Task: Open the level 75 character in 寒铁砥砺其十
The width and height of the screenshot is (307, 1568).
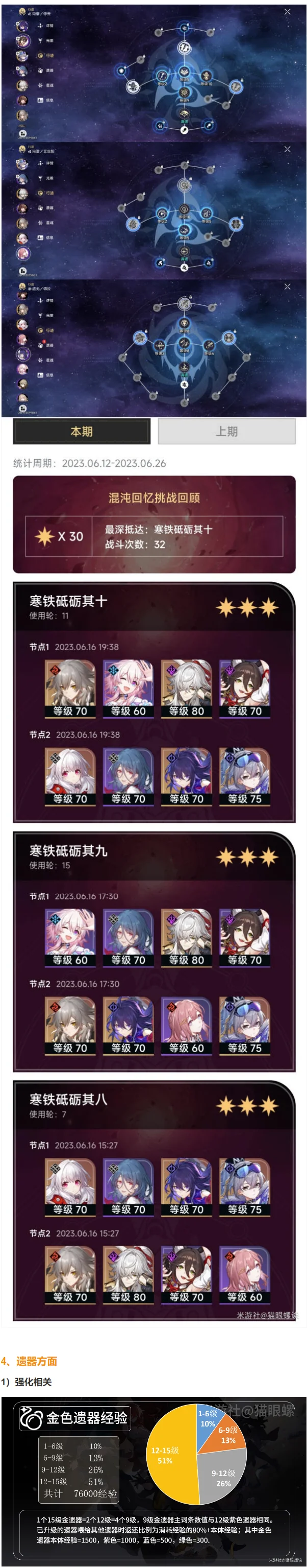Action: [x=244, y=776]
